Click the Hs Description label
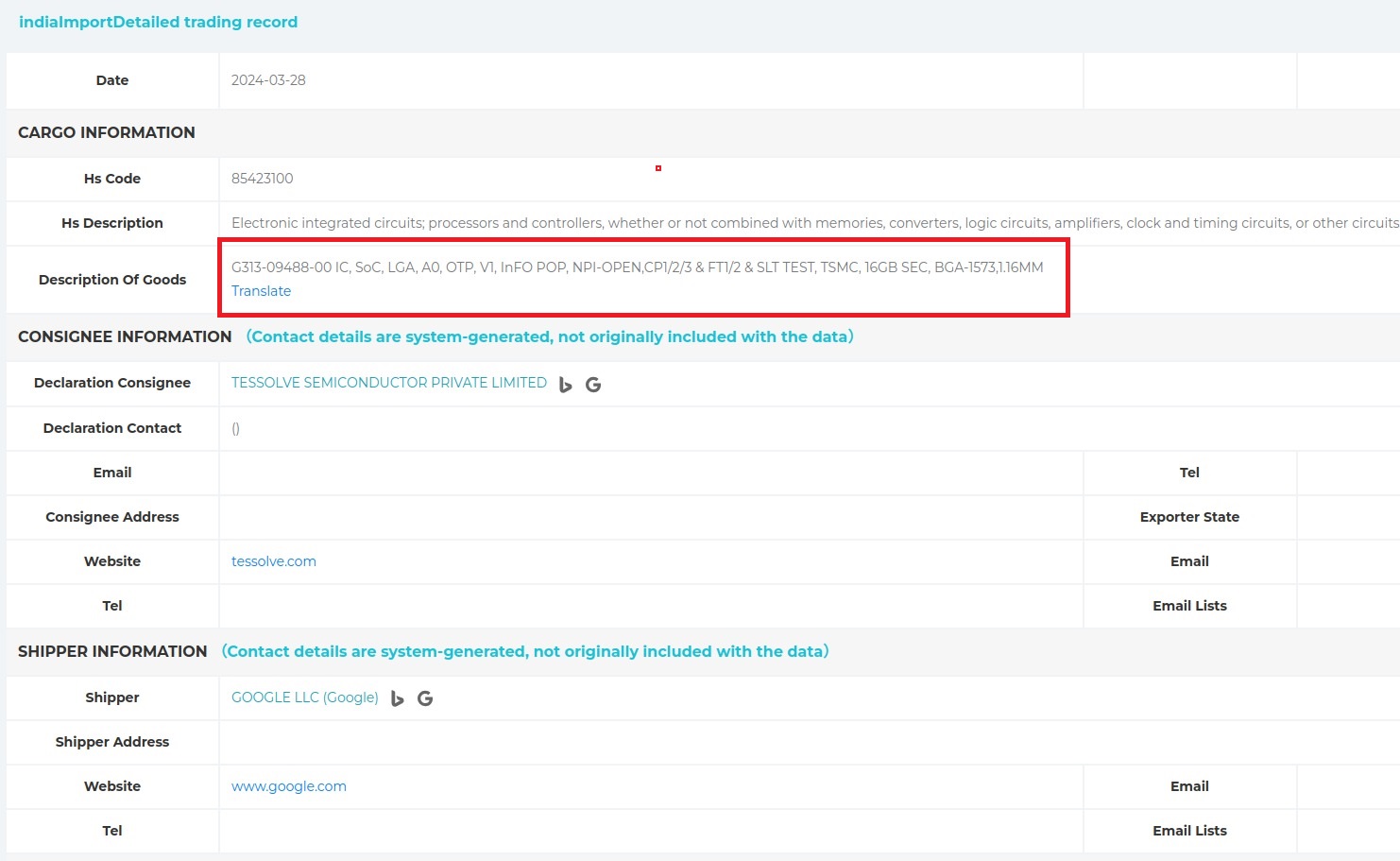The width and height of the screenshot is (1400, 861). pos(112,223)
